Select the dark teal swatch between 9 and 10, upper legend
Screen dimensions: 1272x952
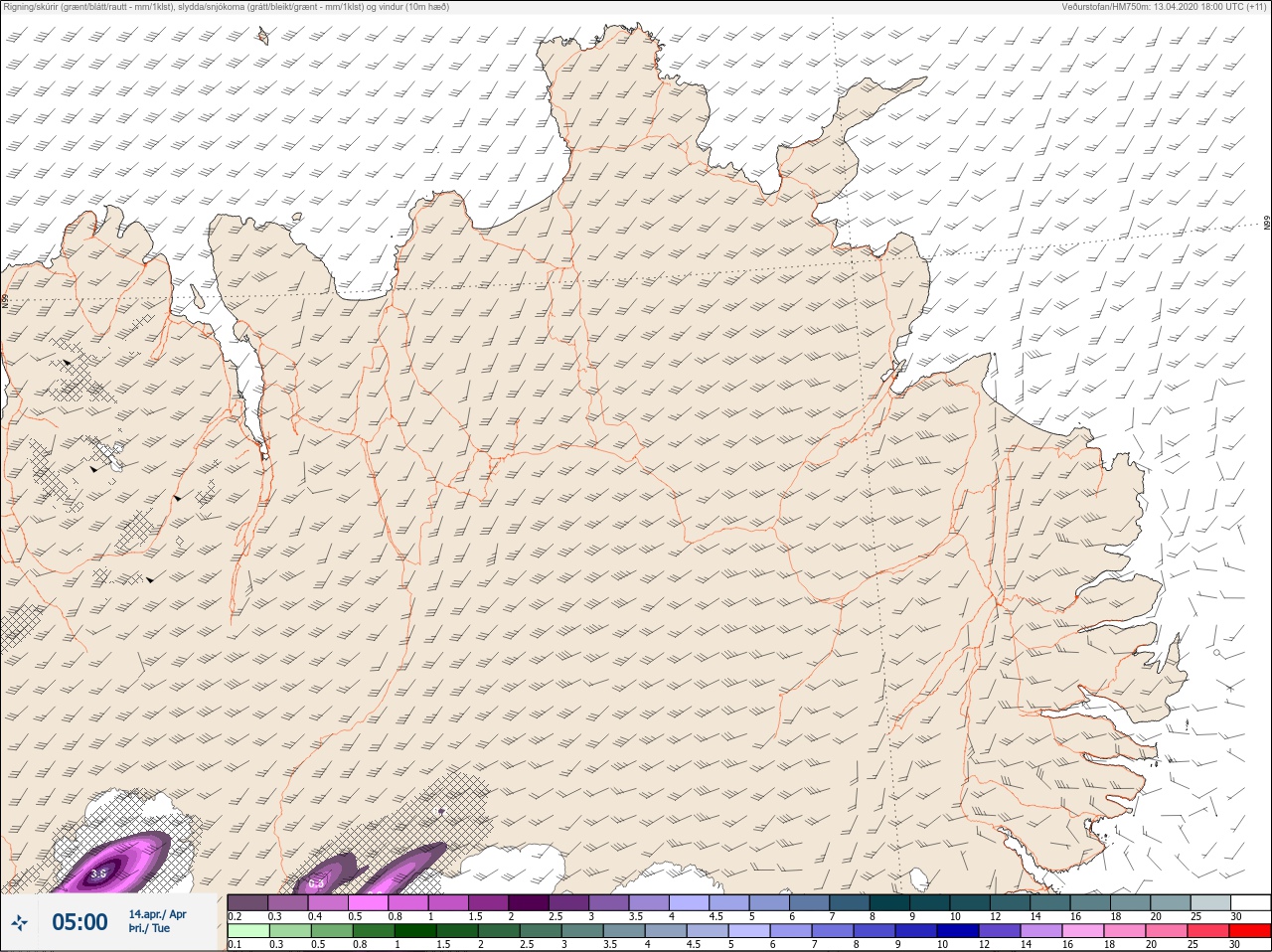click(930, 902)
